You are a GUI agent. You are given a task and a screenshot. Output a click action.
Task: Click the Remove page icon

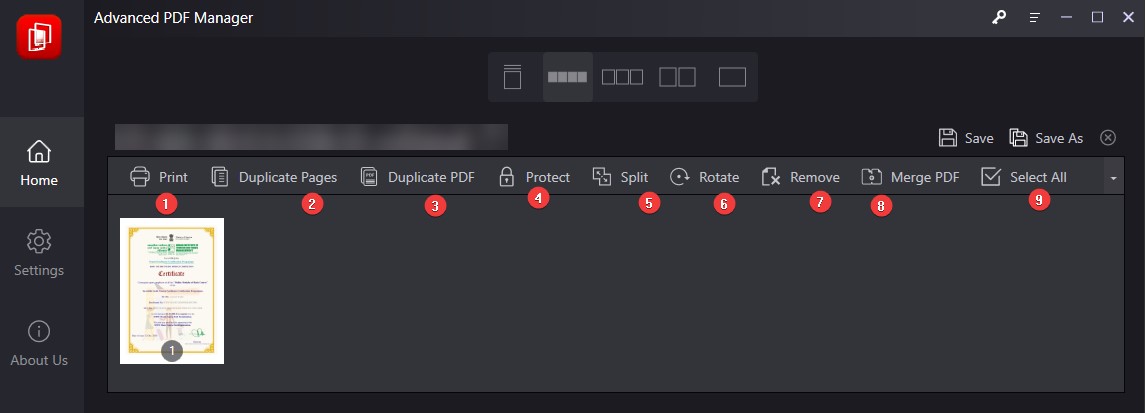770,177
